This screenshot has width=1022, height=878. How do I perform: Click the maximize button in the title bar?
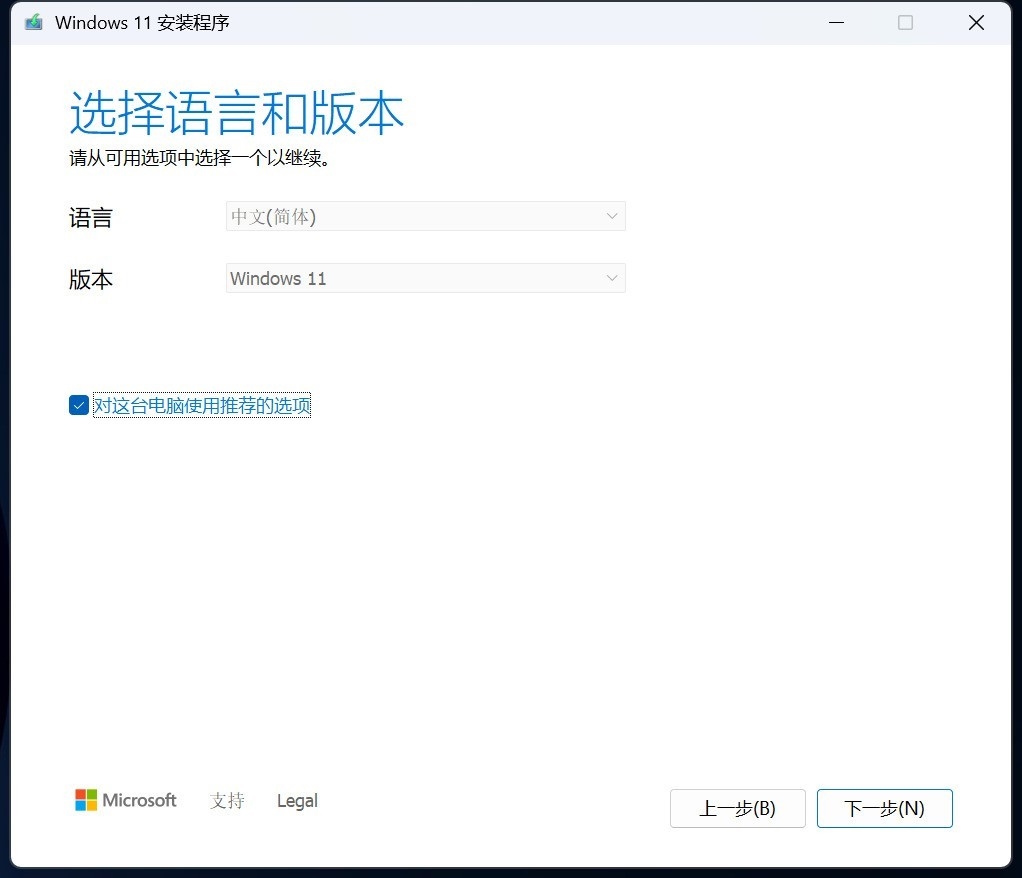pos(906,22)
